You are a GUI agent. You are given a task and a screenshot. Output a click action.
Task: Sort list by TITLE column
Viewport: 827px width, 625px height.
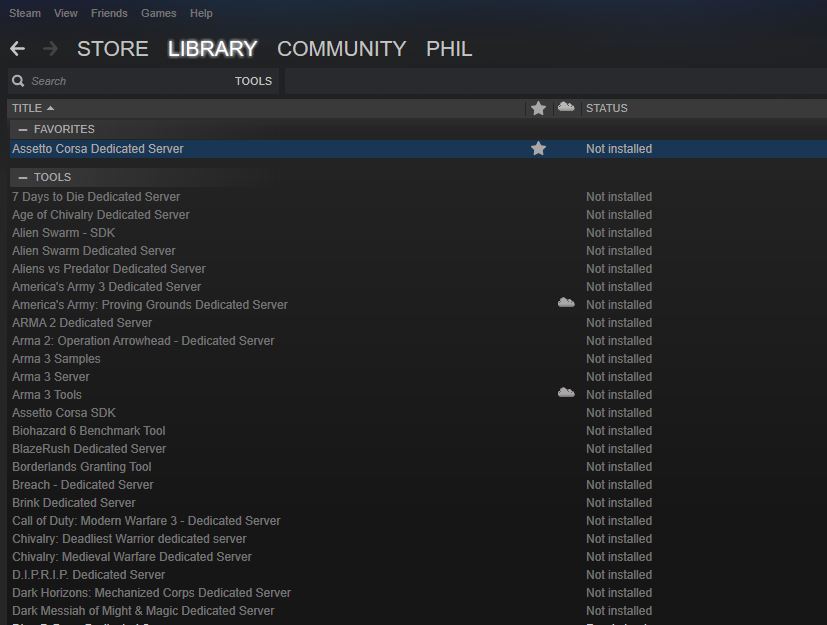click(33, 108)
